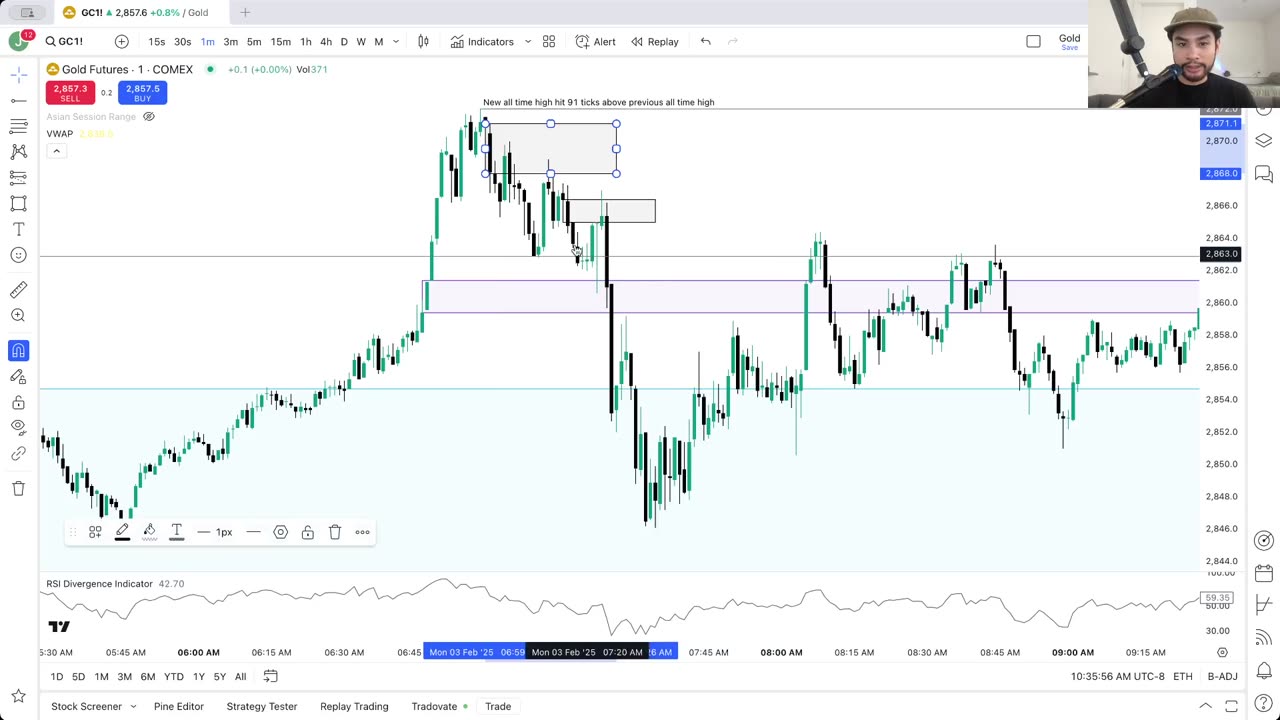Image resolution: width=1280 pixels, height=720 pixels.
Task: Select the Zoom In tool
Action: tap(18, 315)
